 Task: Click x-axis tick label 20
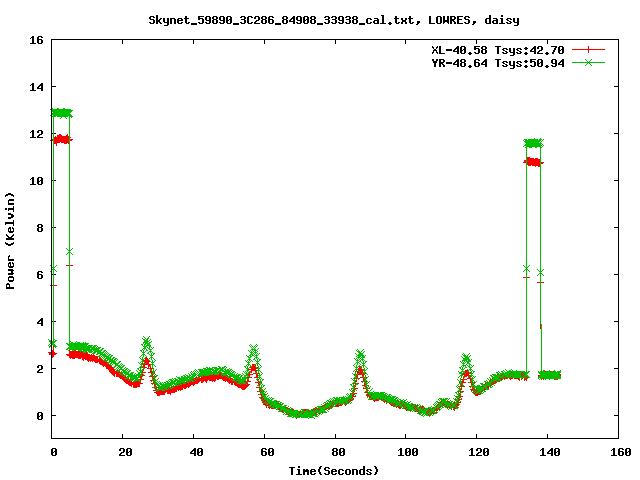point(125,452)
